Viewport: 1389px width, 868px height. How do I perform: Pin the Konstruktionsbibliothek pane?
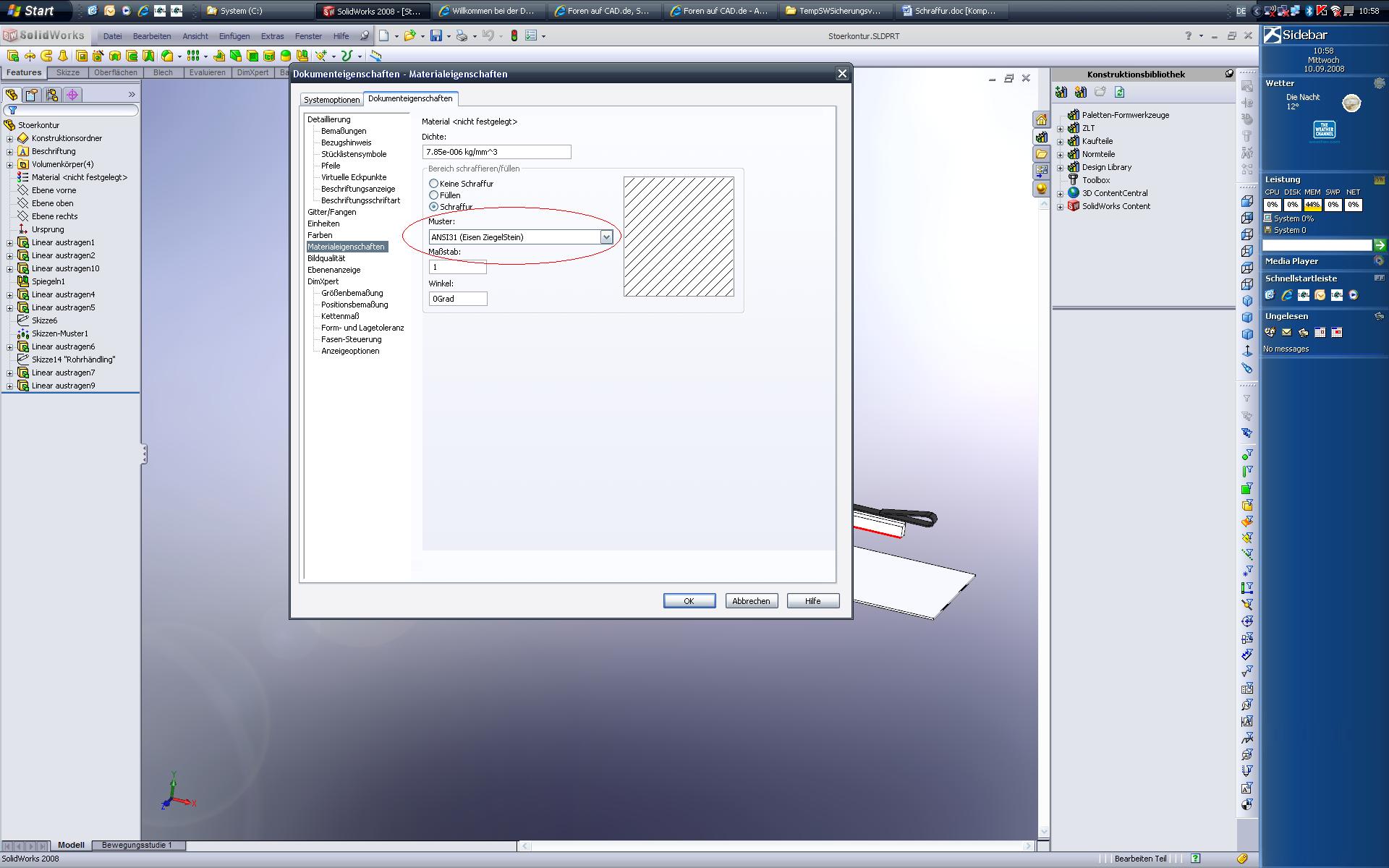pyautogui.click(x=1229, y=74)
